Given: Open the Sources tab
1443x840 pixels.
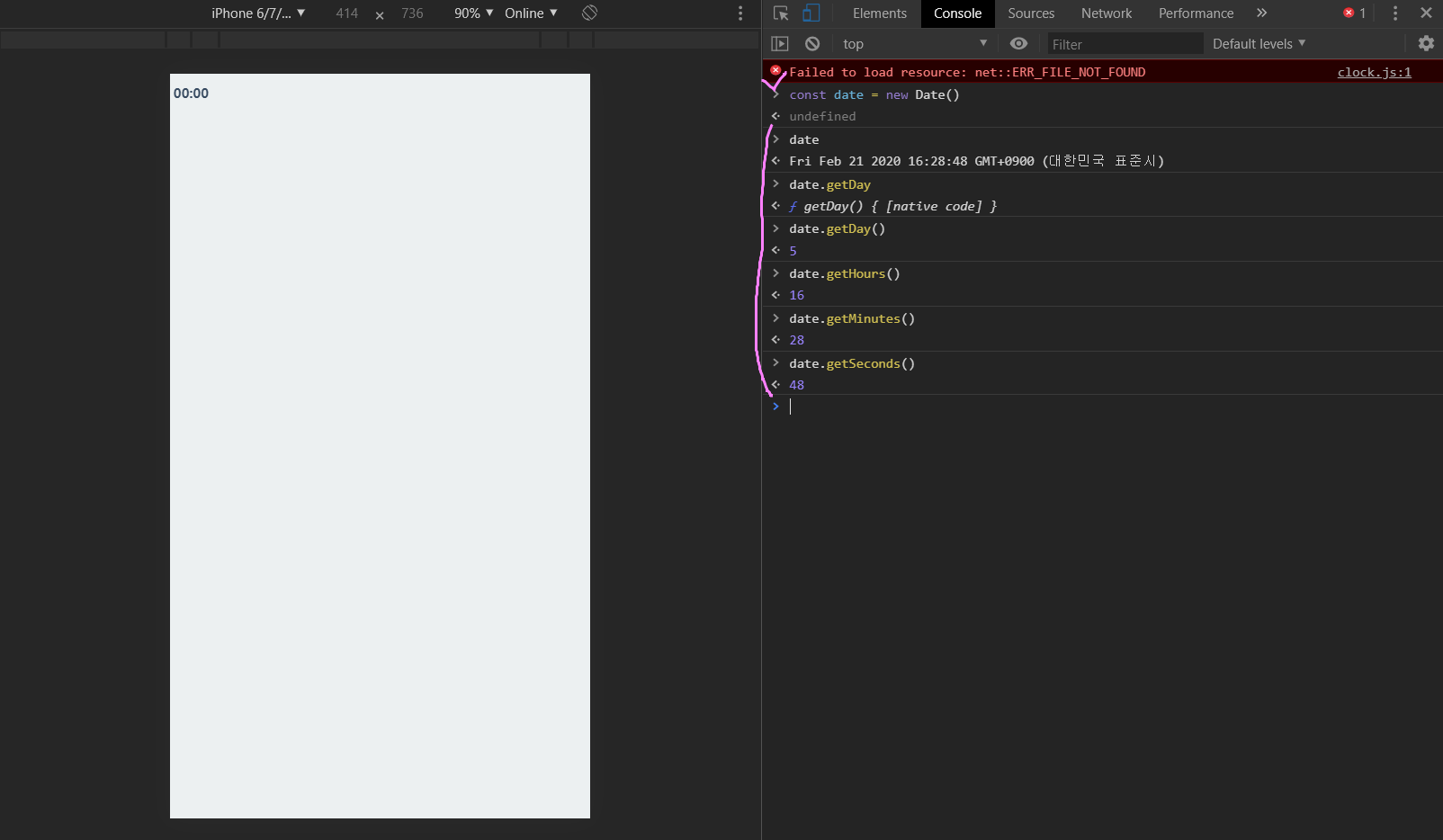Looking at the screenshot, I should tap(1031, 13).
